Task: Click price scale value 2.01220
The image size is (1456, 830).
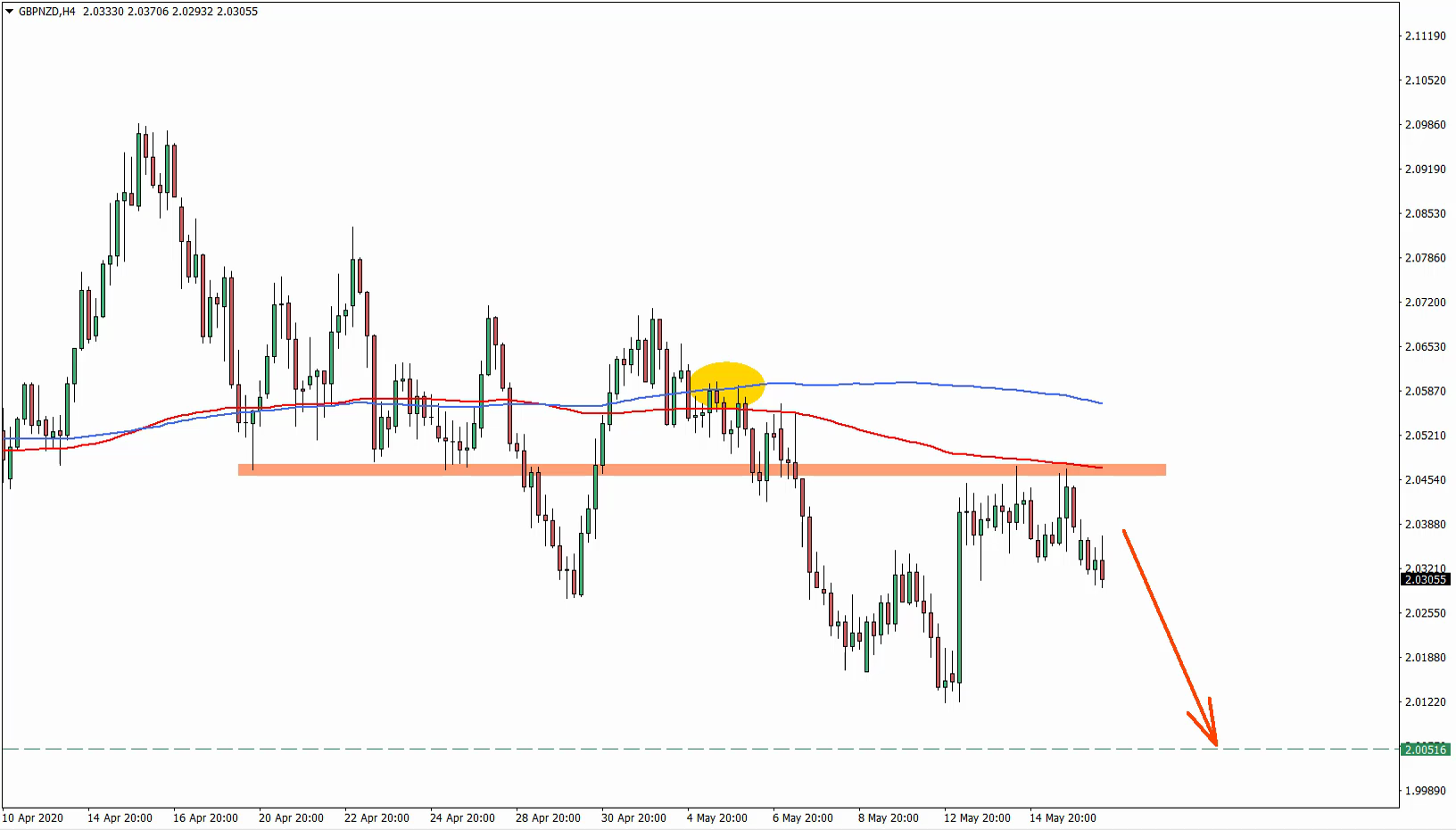Action: (x=1425, y=701)
